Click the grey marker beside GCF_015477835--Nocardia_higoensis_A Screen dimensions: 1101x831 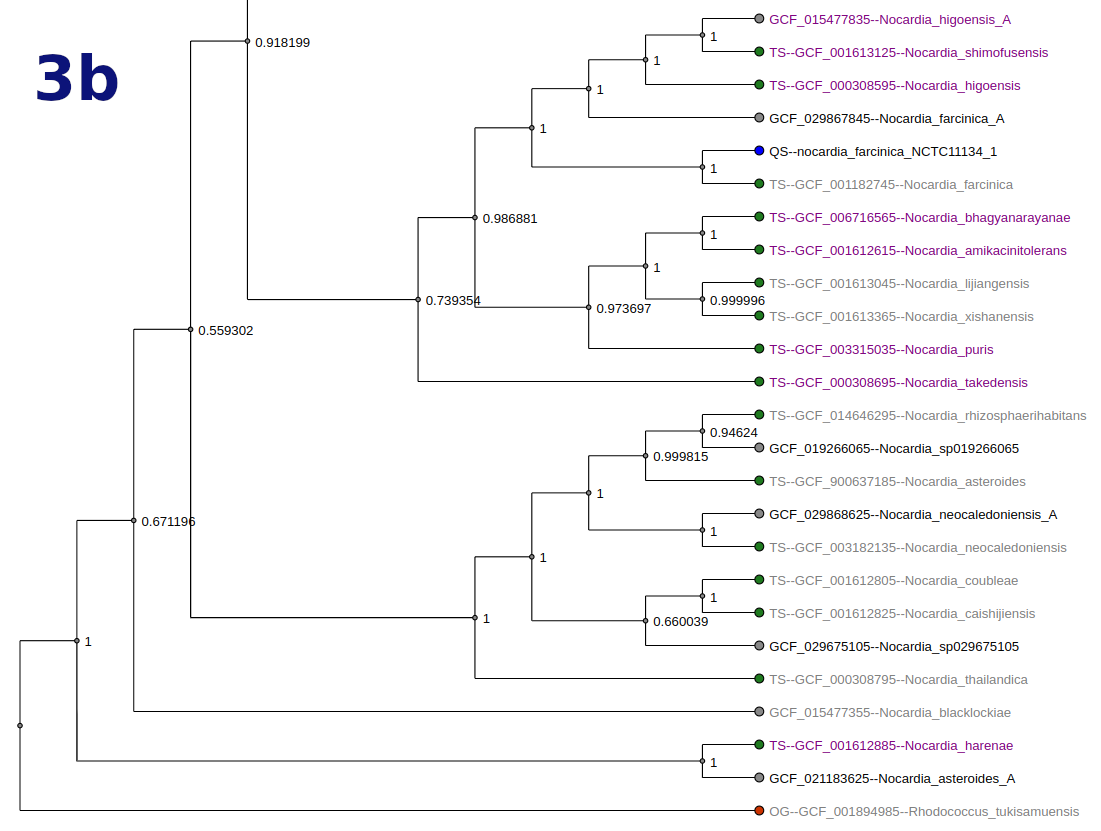click(x=759, y=19)
